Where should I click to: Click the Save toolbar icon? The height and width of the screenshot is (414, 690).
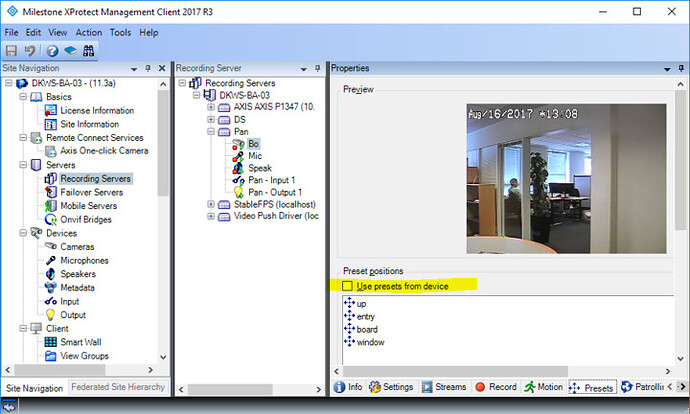[11, 51]
